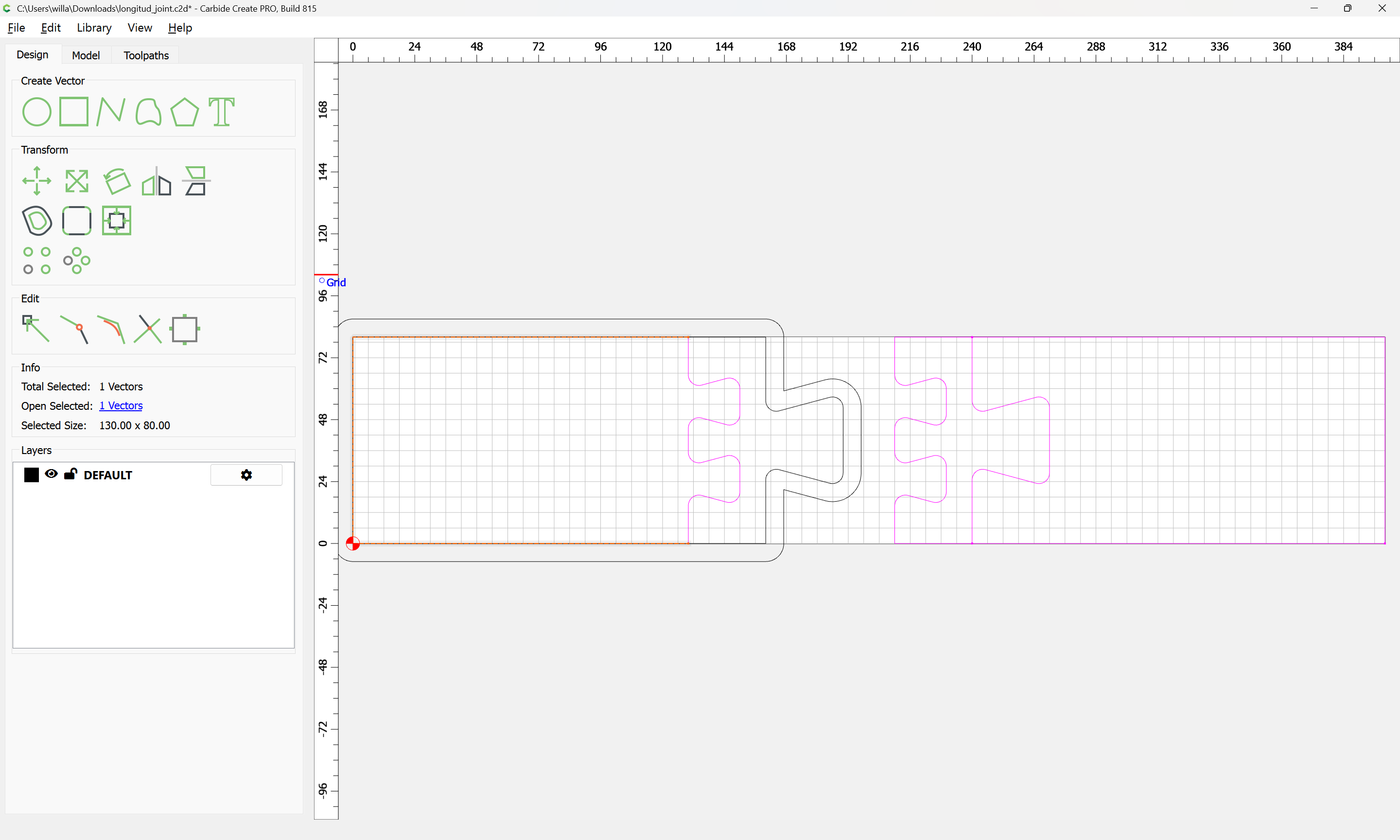Open DEFAULT layer settings gear

246,475
